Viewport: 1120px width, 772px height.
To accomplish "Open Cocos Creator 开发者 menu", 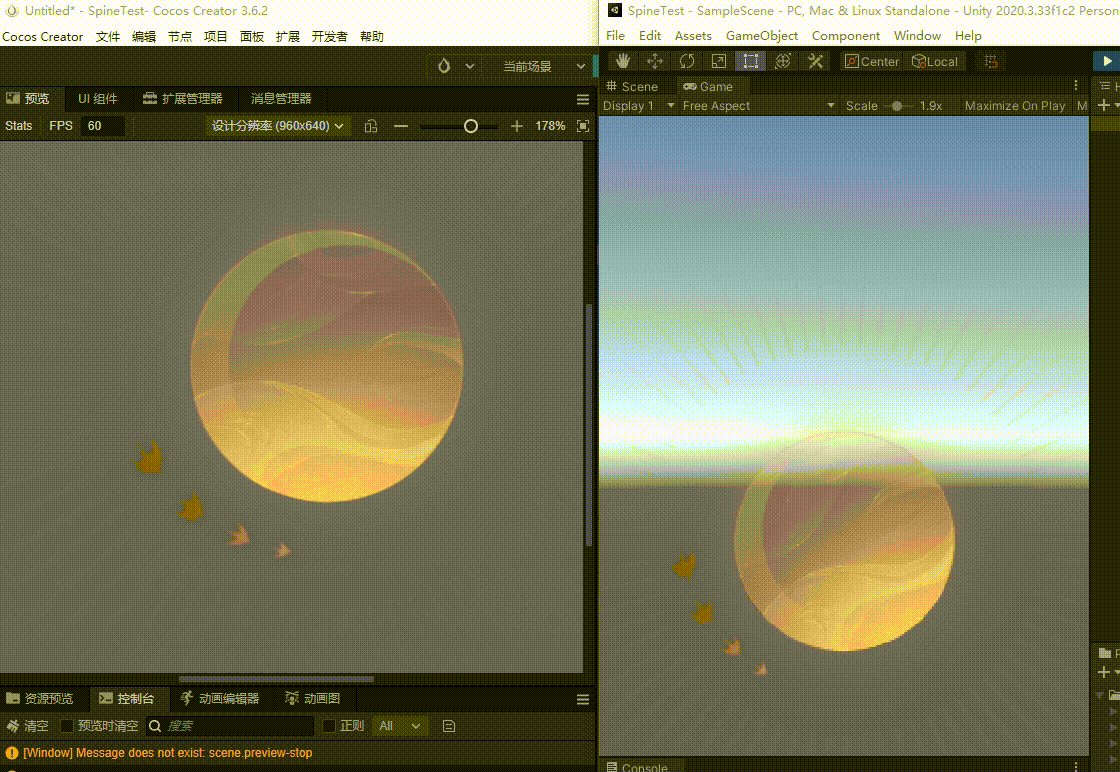I will [x=329, y=36].
